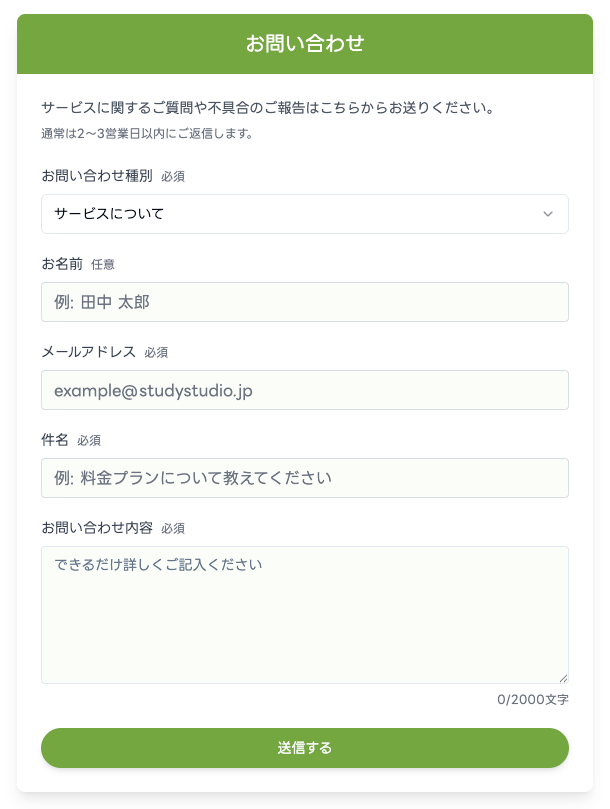Click the 2〜3営業日 reply time note
The height and width of the screenshot is (809, 610).
tap(146, 133)
